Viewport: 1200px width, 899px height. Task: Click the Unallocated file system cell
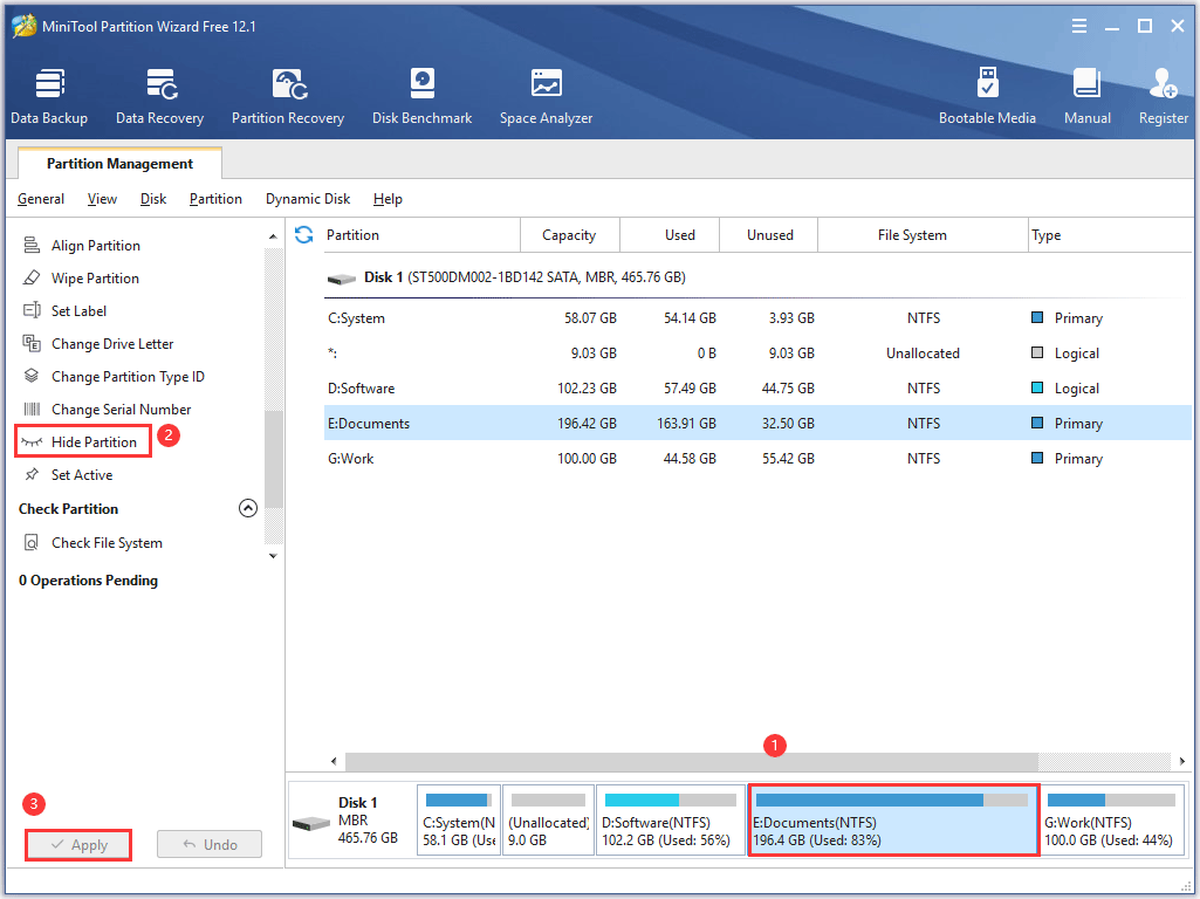[x=922, y=353]
